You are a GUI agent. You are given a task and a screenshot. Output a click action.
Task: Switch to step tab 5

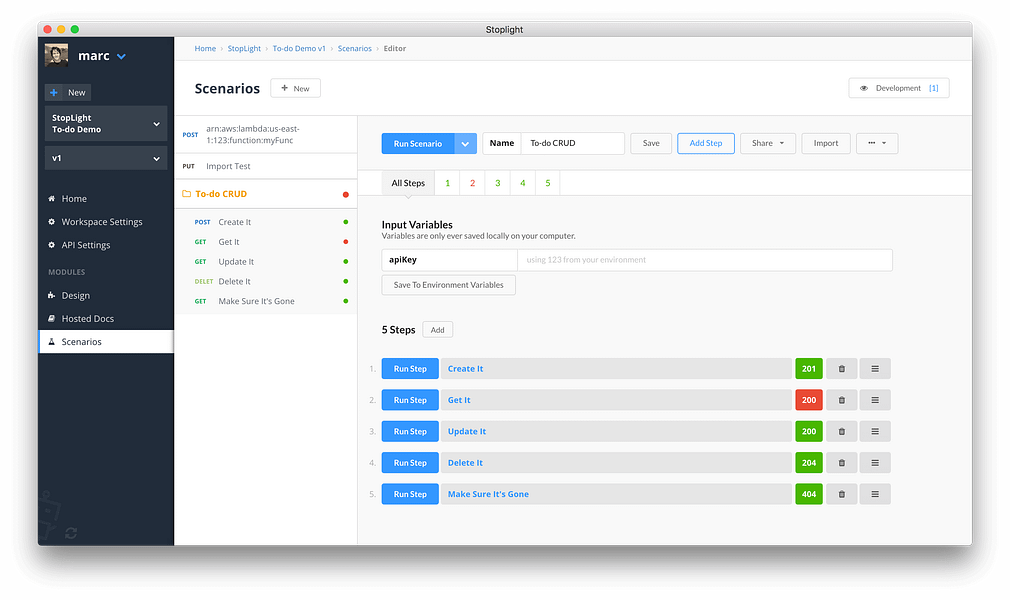pyautogui.click(x=548, y=183)
